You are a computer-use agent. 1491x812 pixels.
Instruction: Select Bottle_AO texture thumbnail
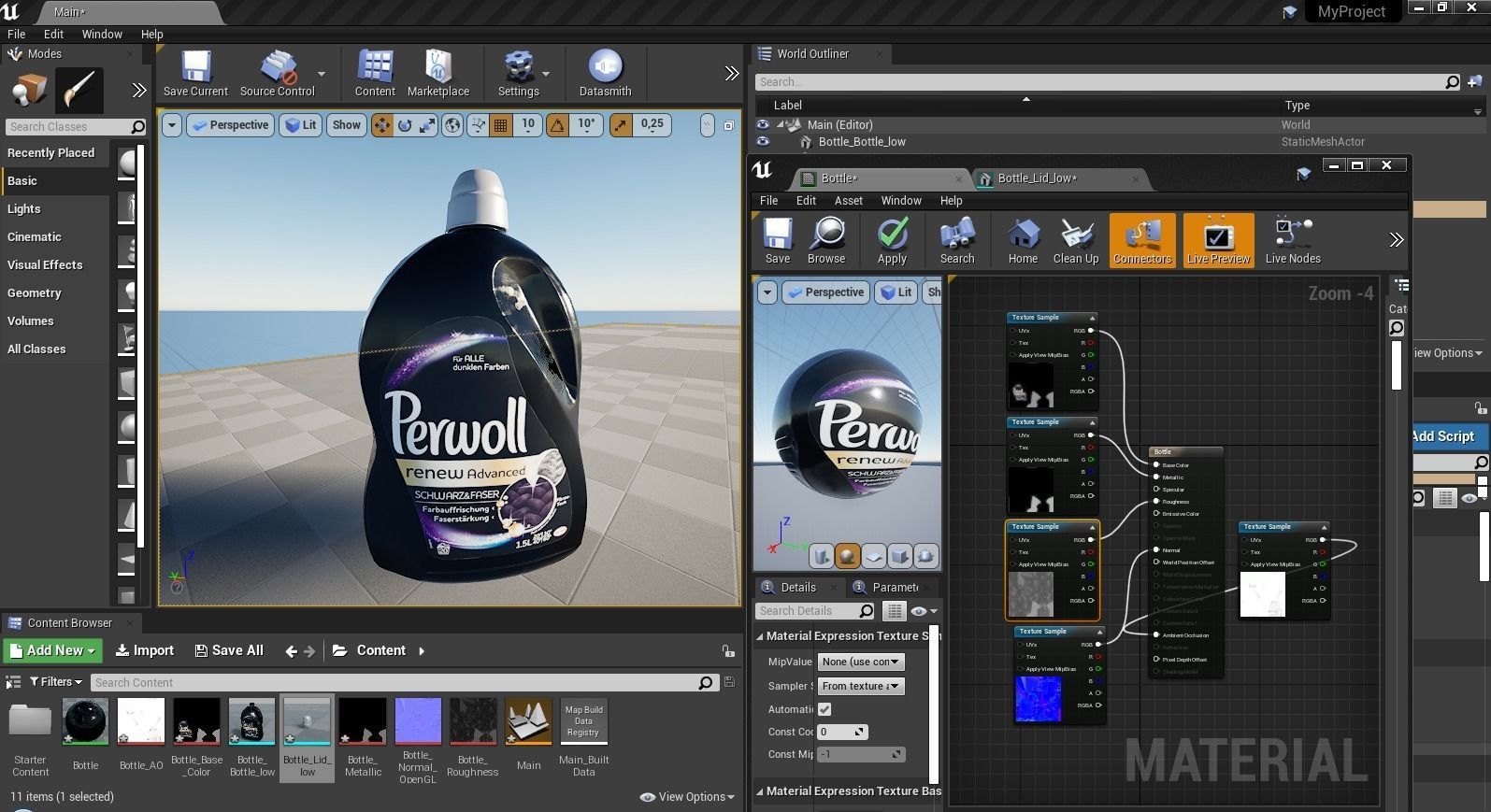click(141, 721)
